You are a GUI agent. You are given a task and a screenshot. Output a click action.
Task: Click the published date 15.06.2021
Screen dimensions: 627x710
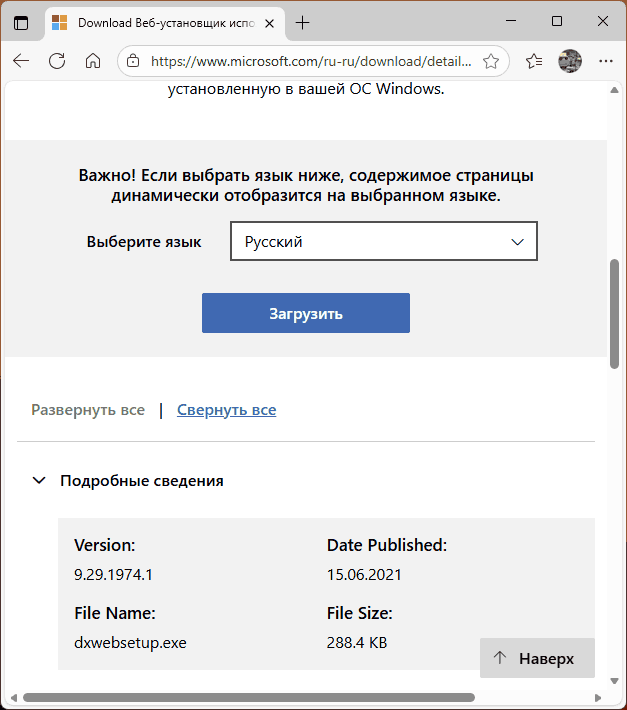pyautogui.click(x=364, y=575)
